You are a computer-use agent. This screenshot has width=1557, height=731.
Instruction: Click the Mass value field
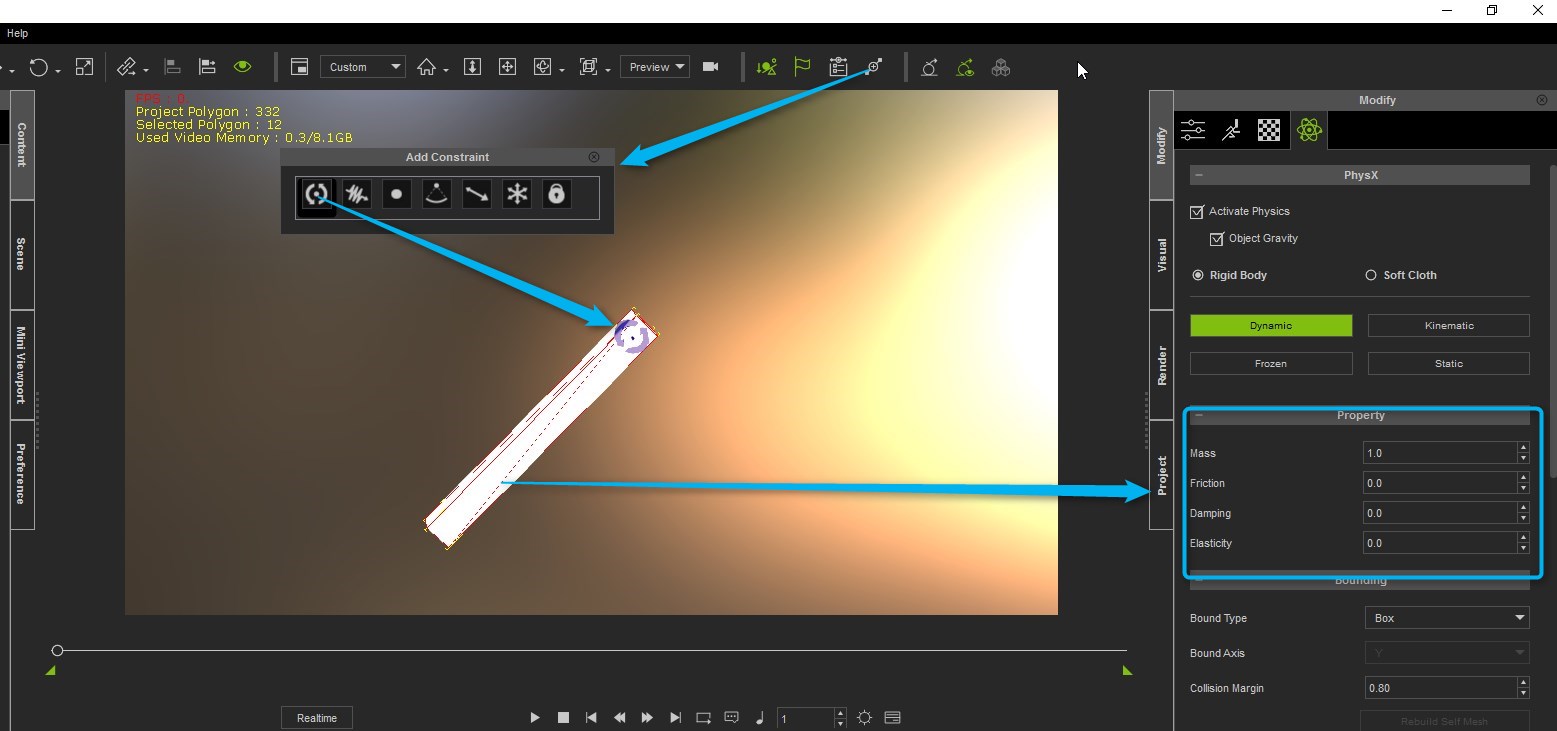point(1440,453)
